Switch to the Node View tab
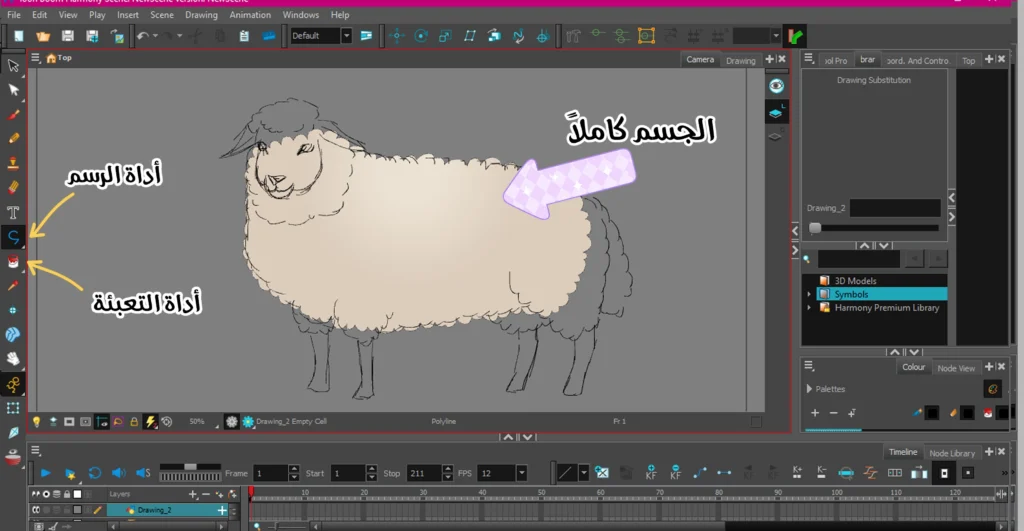The height and width of the screenshot is (531, 1024). (956, 368)
